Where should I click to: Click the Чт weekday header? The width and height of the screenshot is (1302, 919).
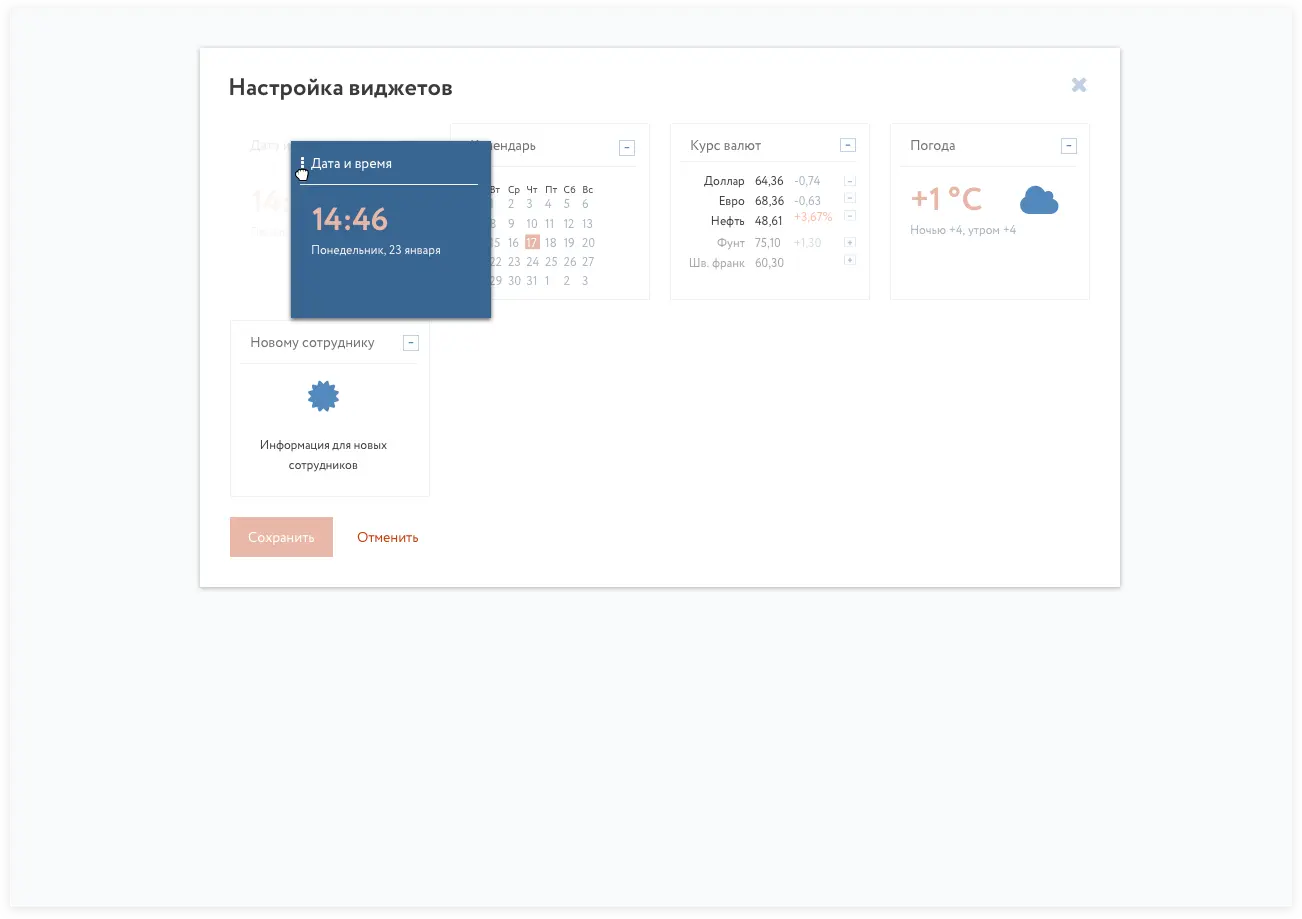point(532,189)
